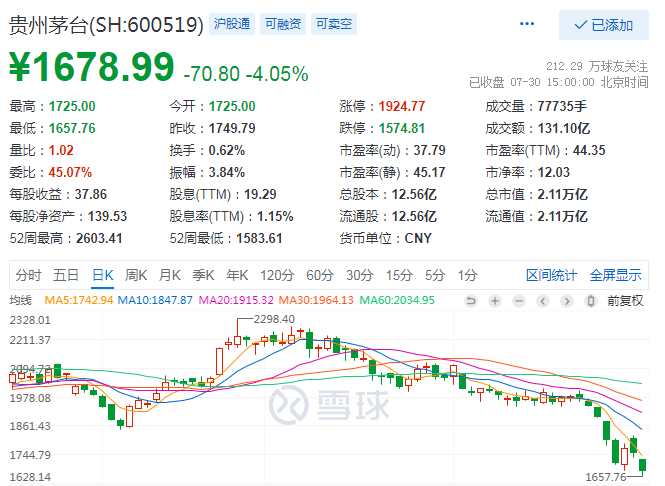Click the 2298.40 high marker on chart
Image resolution: width=665 pixels, height=486 pixels.
point(274,319)
